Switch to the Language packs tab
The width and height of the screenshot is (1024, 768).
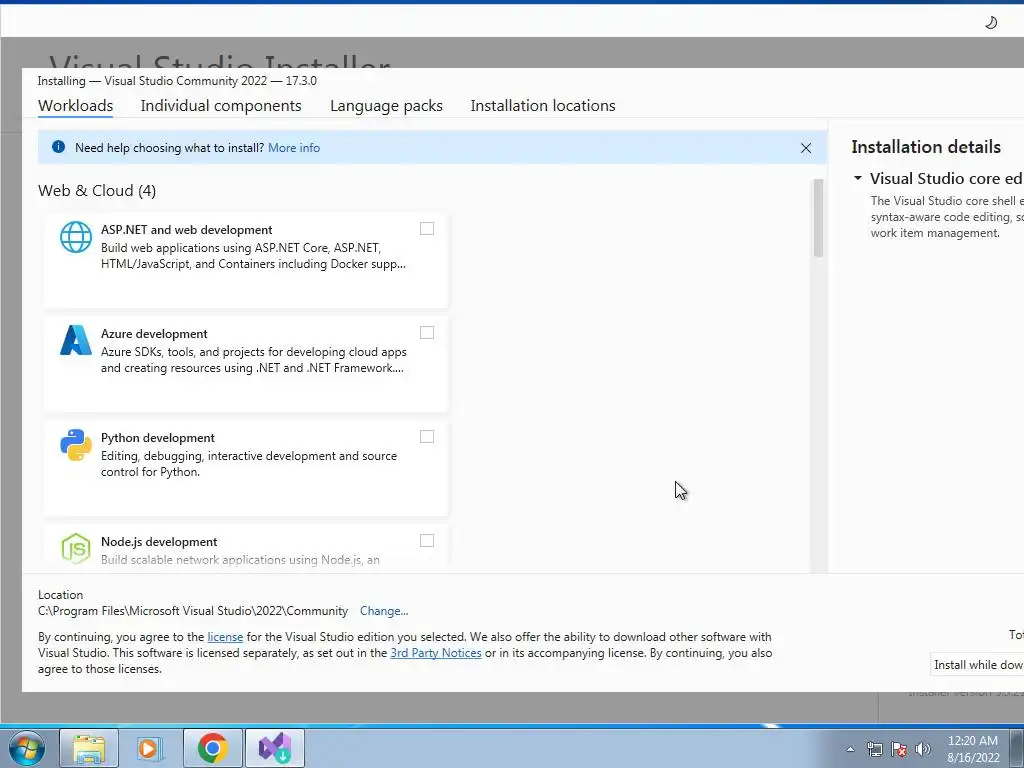point(386,106)
